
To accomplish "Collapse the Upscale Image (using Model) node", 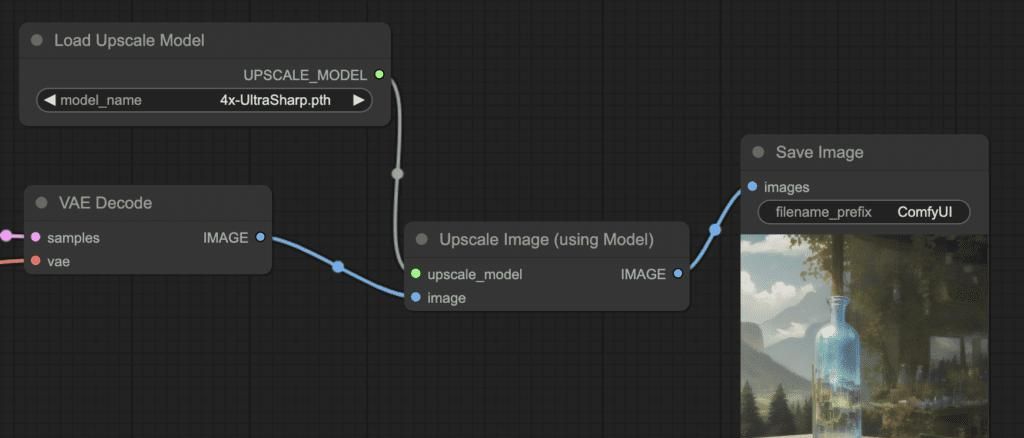I will (x=422, y=240).
